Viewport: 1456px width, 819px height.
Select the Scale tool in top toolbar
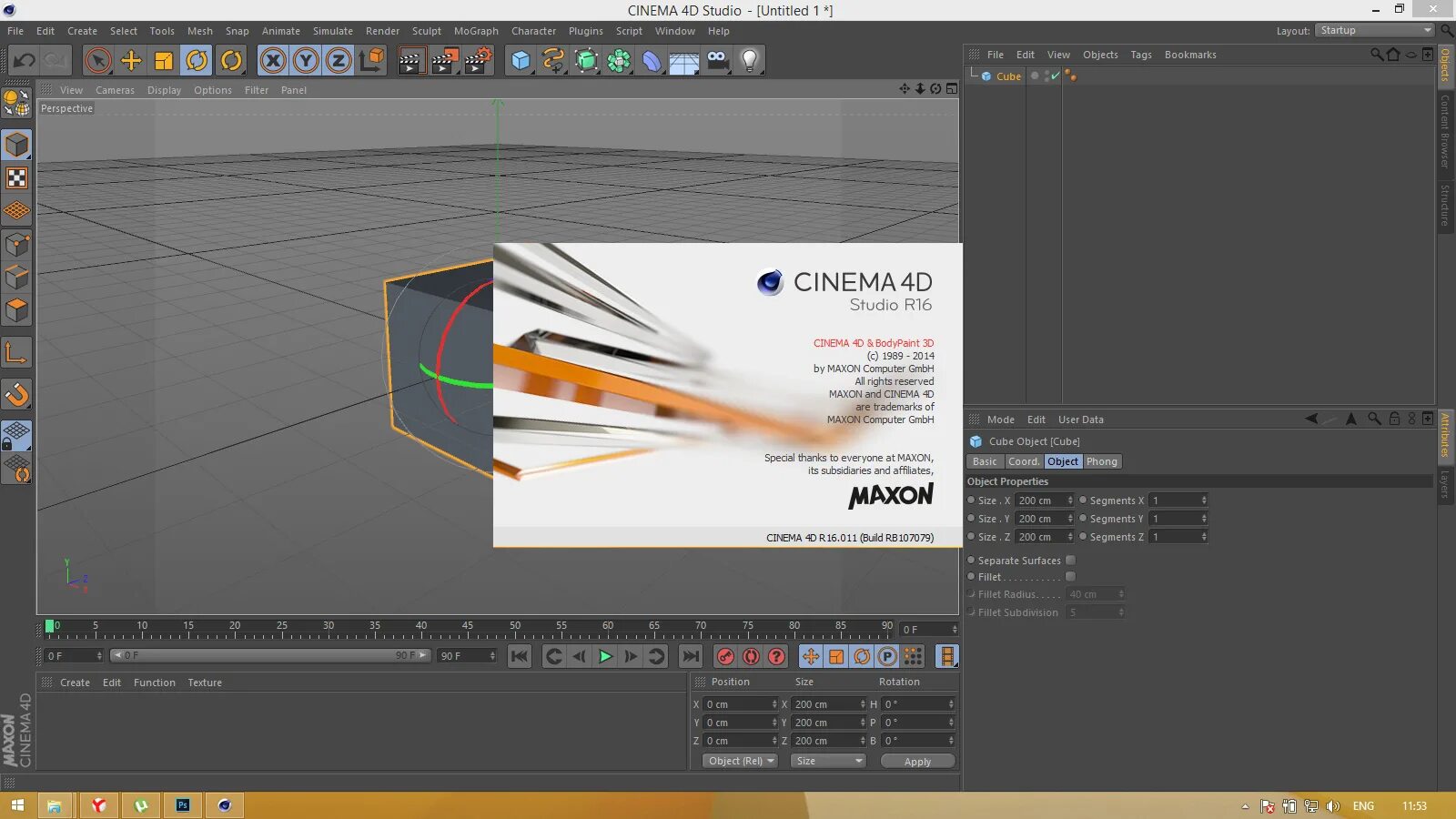click(x=164, y=61)
